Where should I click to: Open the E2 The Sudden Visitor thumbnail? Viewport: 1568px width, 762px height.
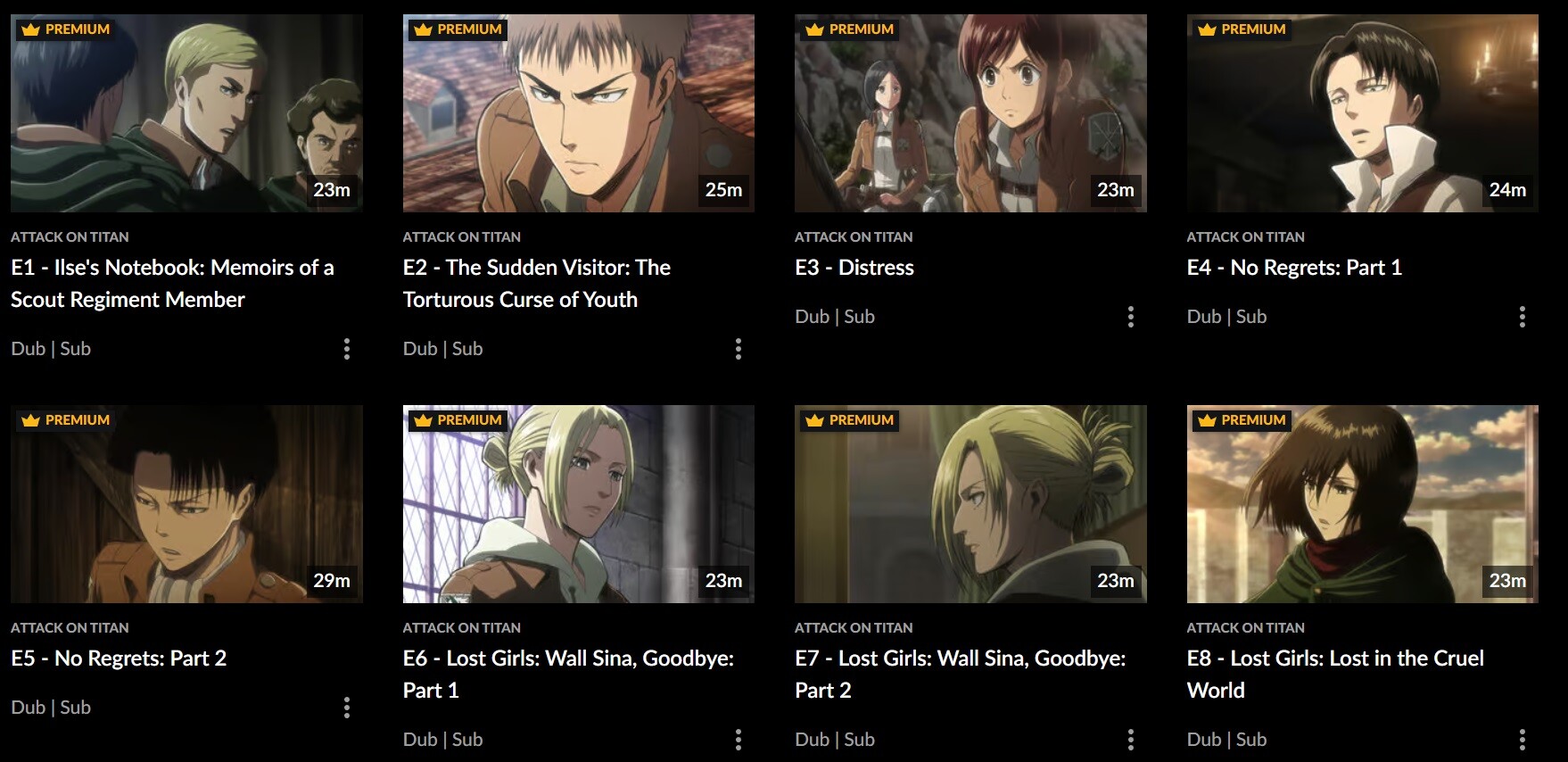coord(579,113)
